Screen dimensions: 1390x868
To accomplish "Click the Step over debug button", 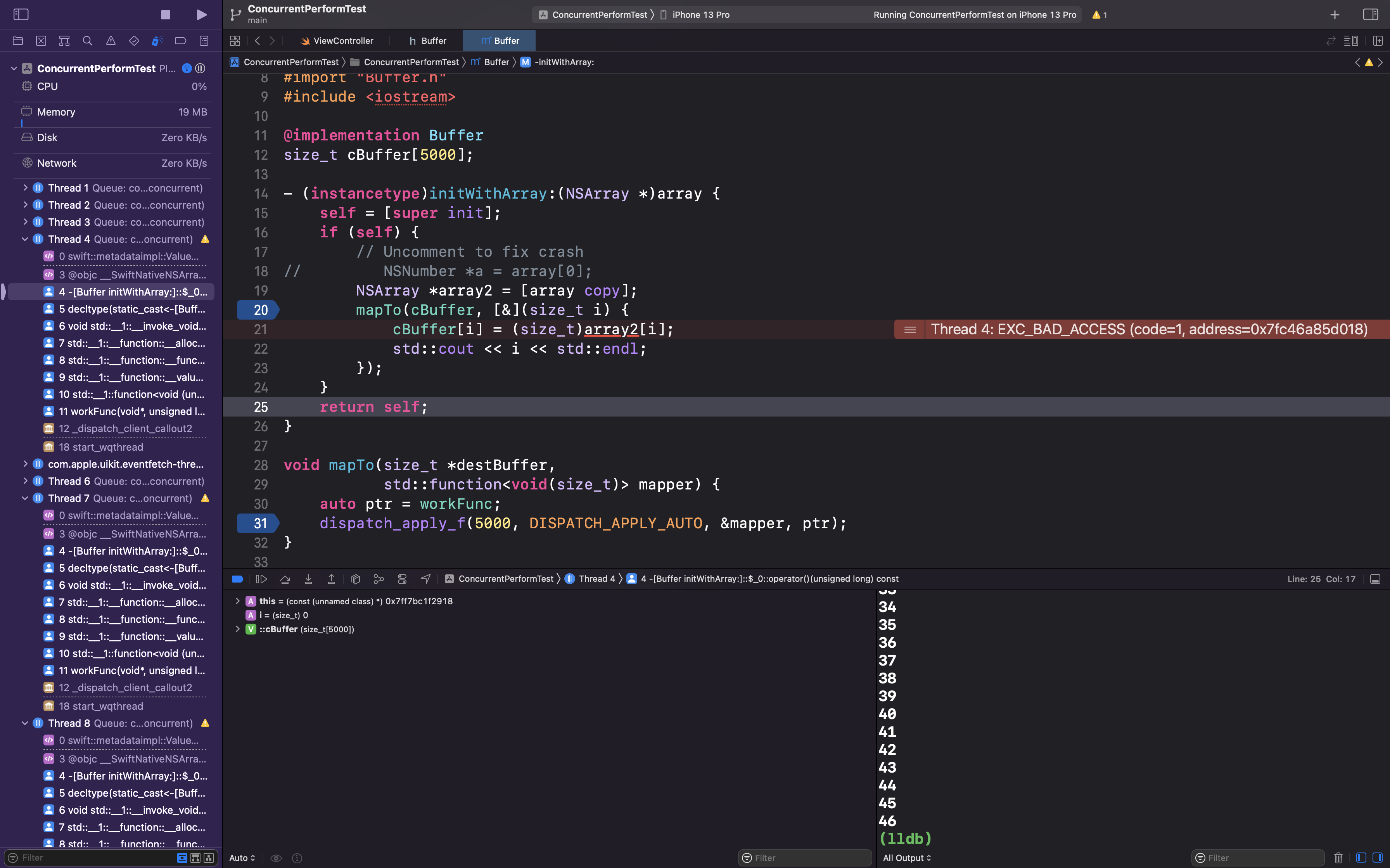I will pyautogui.click(x=285, y=579).
